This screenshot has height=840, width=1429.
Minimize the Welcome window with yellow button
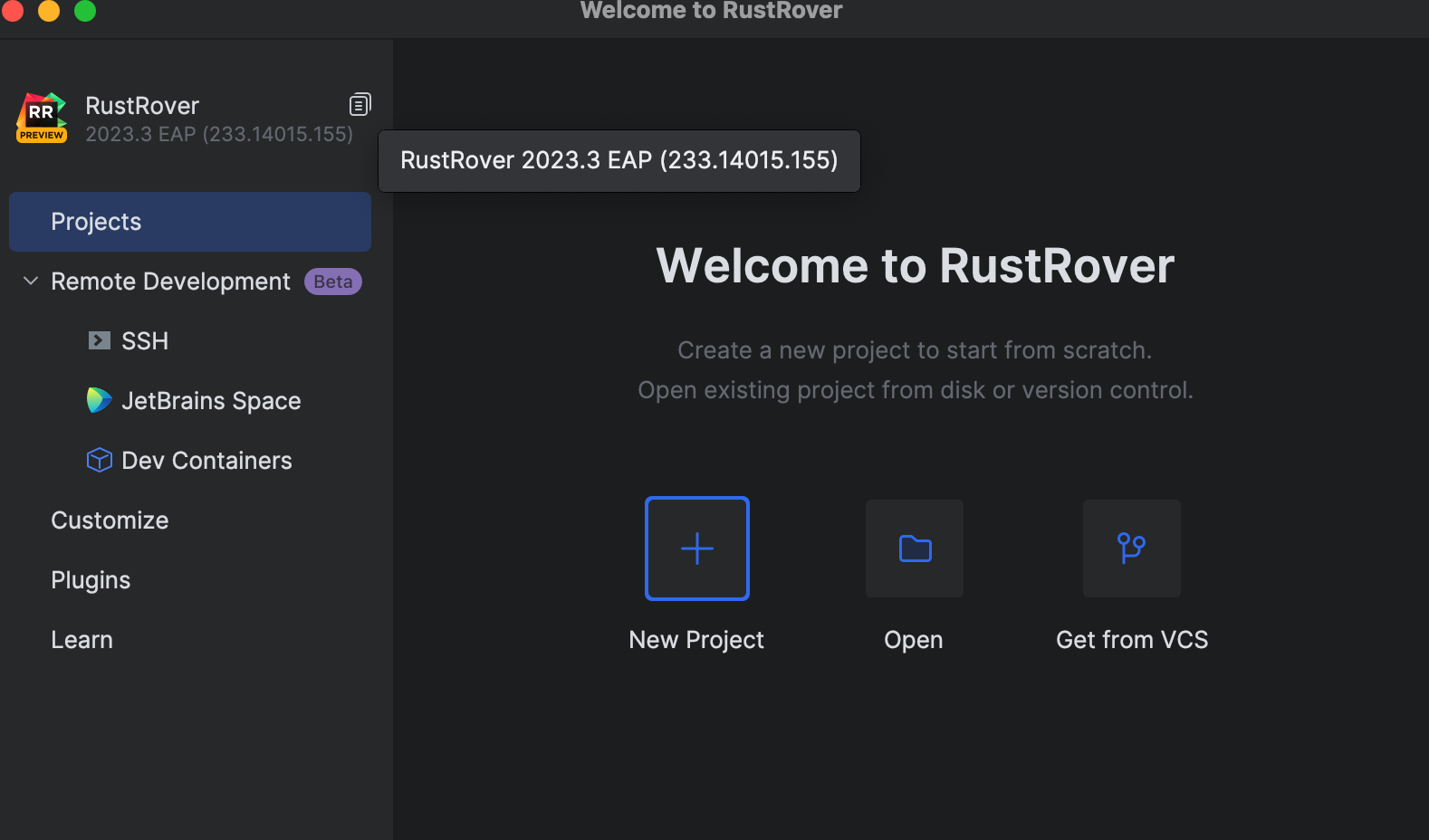[49, 10]
